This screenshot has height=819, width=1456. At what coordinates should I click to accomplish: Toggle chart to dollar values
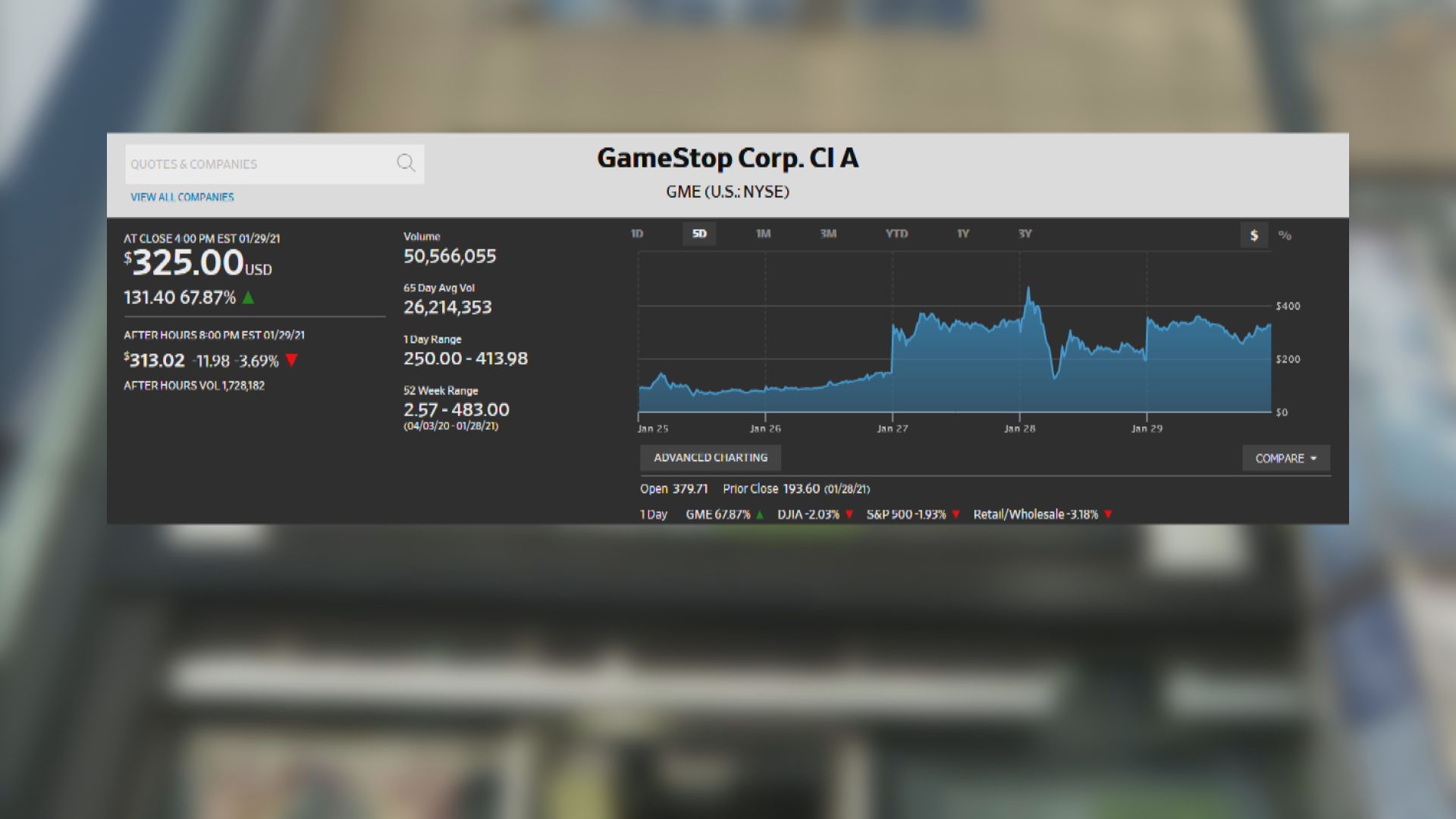(x=1254, y=235)
